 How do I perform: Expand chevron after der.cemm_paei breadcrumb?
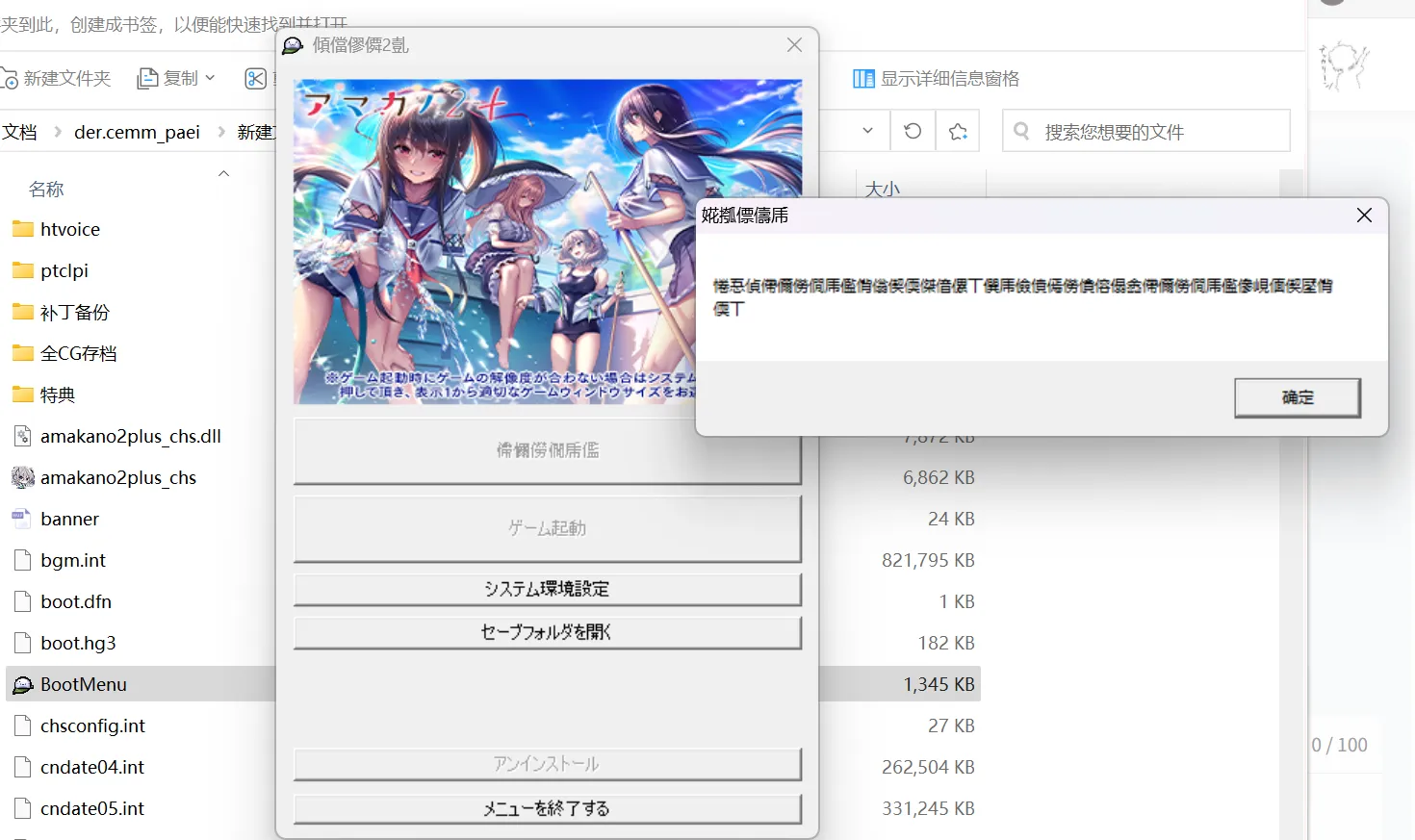220,132
